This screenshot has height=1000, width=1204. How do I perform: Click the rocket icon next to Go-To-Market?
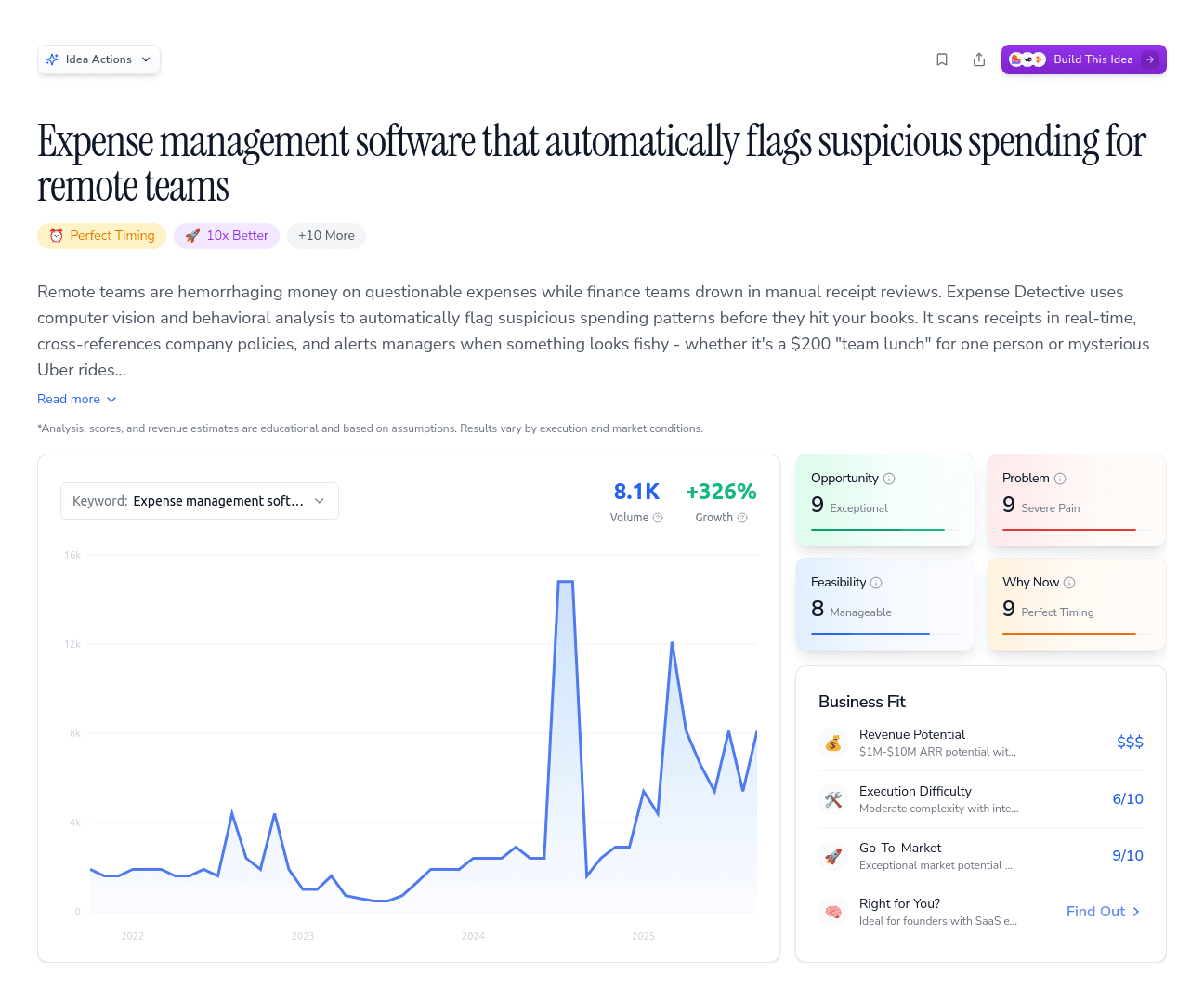click(x=833, y=856)
